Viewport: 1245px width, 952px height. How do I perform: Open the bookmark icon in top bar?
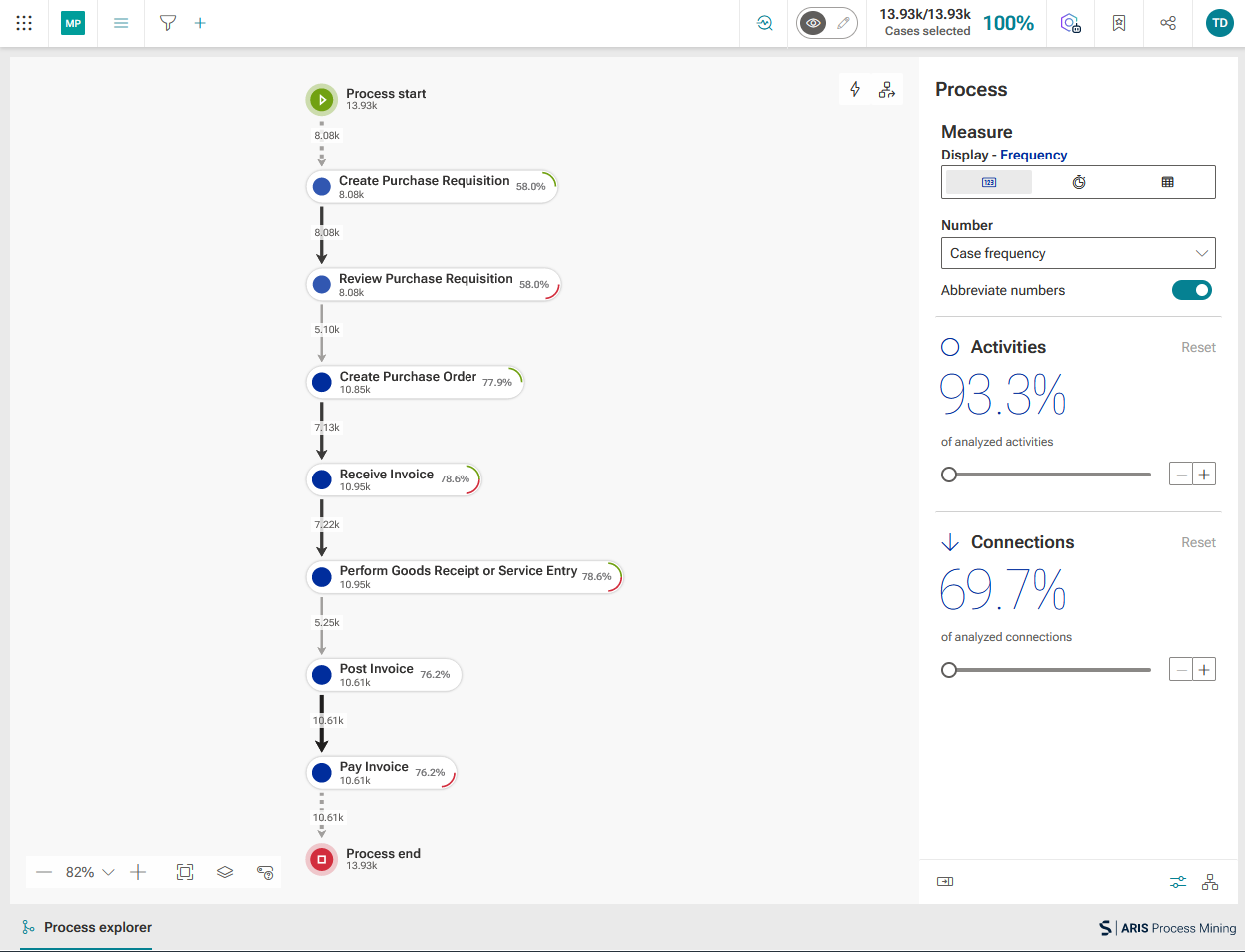(1119, 23)
